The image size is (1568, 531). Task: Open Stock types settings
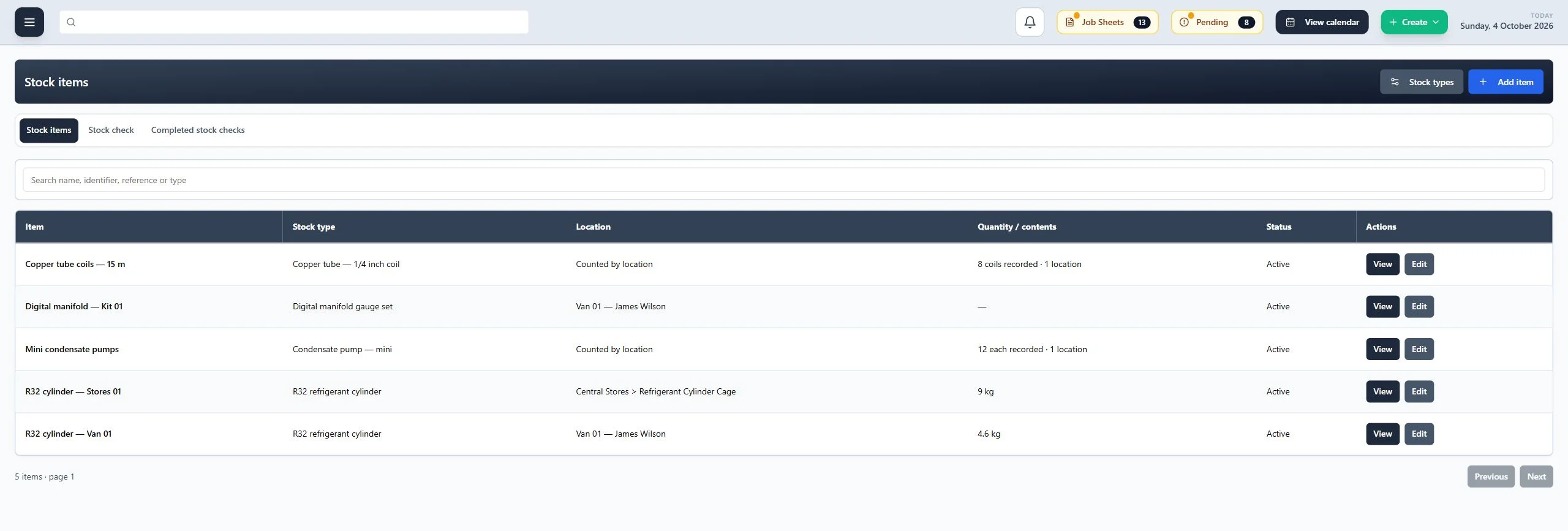click(1422, 82)
